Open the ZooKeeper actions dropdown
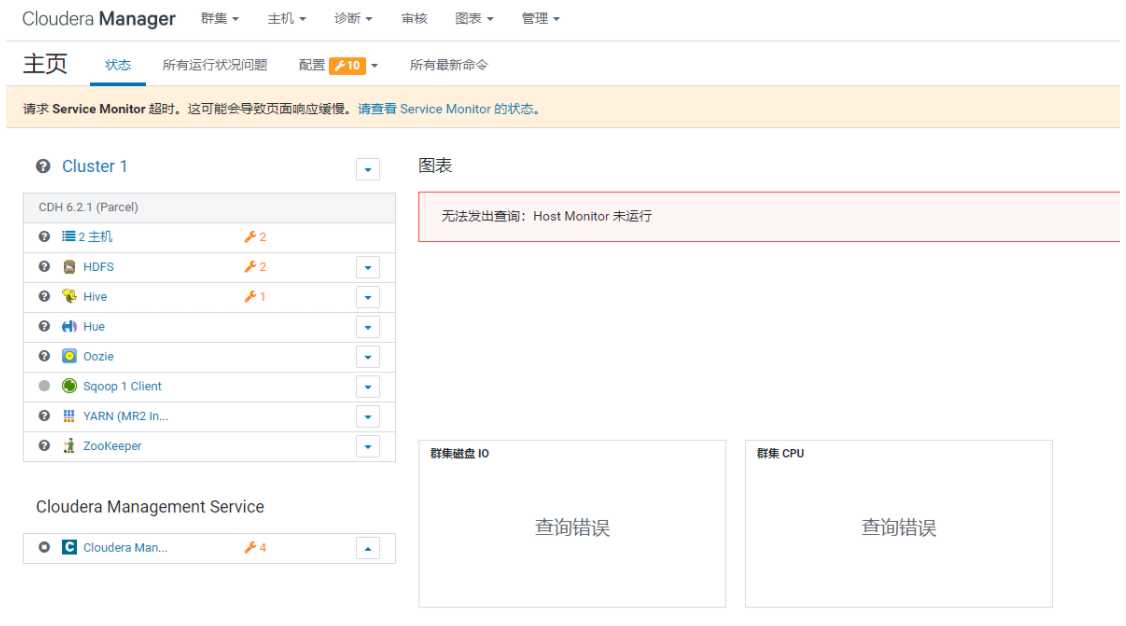Image resolution: width=1126 pixels, height=626 pixels. tap(368, 447)
